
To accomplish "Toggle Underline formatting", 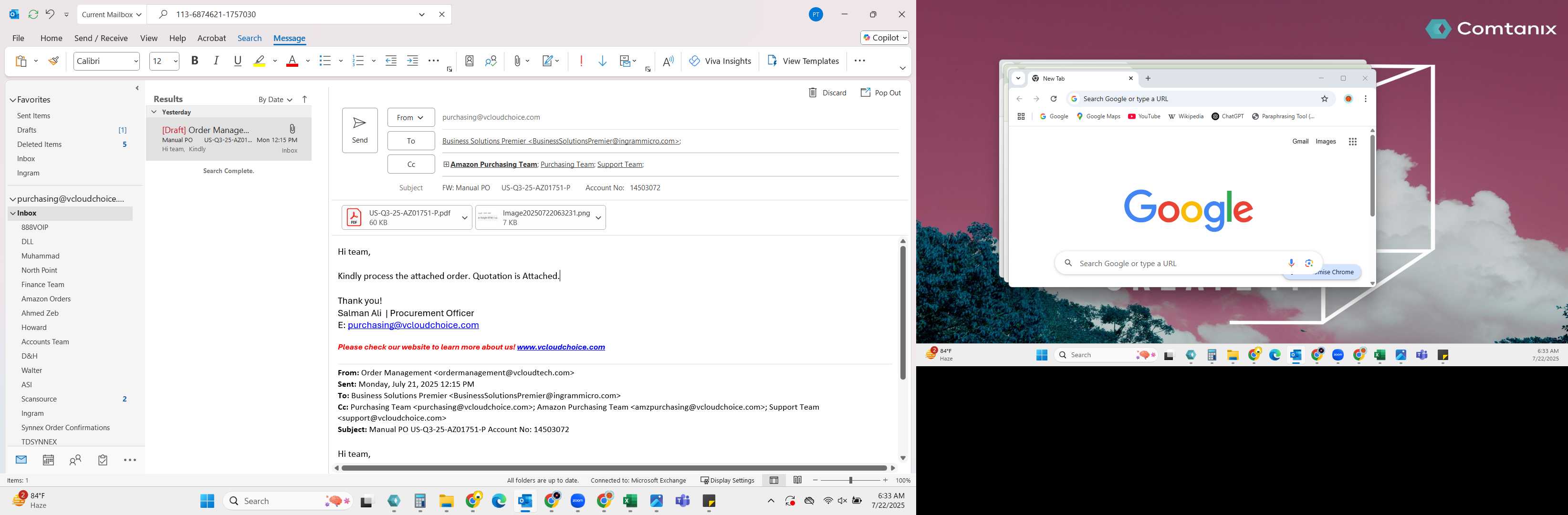I will click(x=238, y=61).
